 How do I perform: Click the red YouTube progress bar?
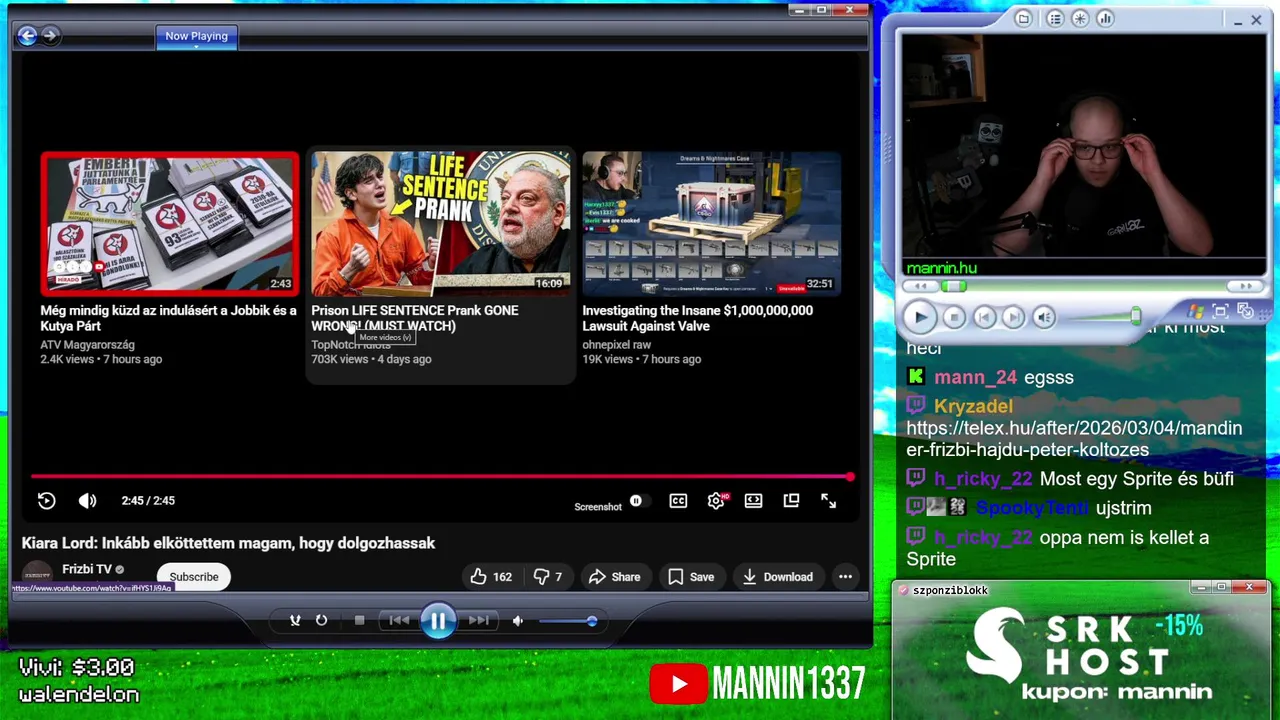(x=440, y=477)
